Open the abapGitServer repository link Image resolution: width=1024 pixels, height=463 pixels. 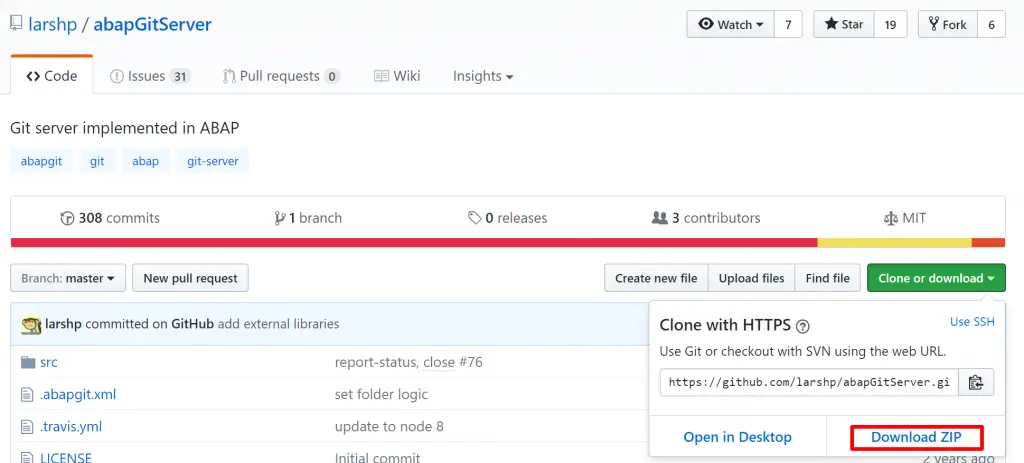152,25
